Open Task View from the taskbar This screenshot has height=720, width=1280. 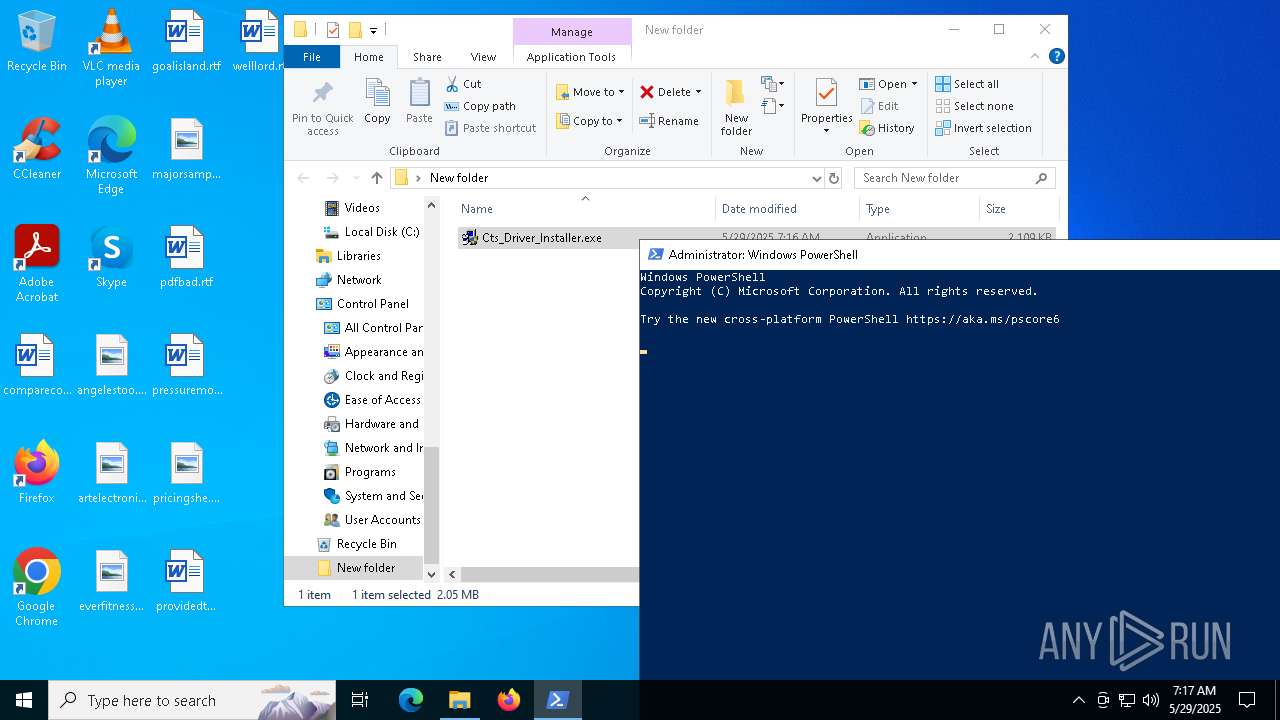tap(360, 700)
